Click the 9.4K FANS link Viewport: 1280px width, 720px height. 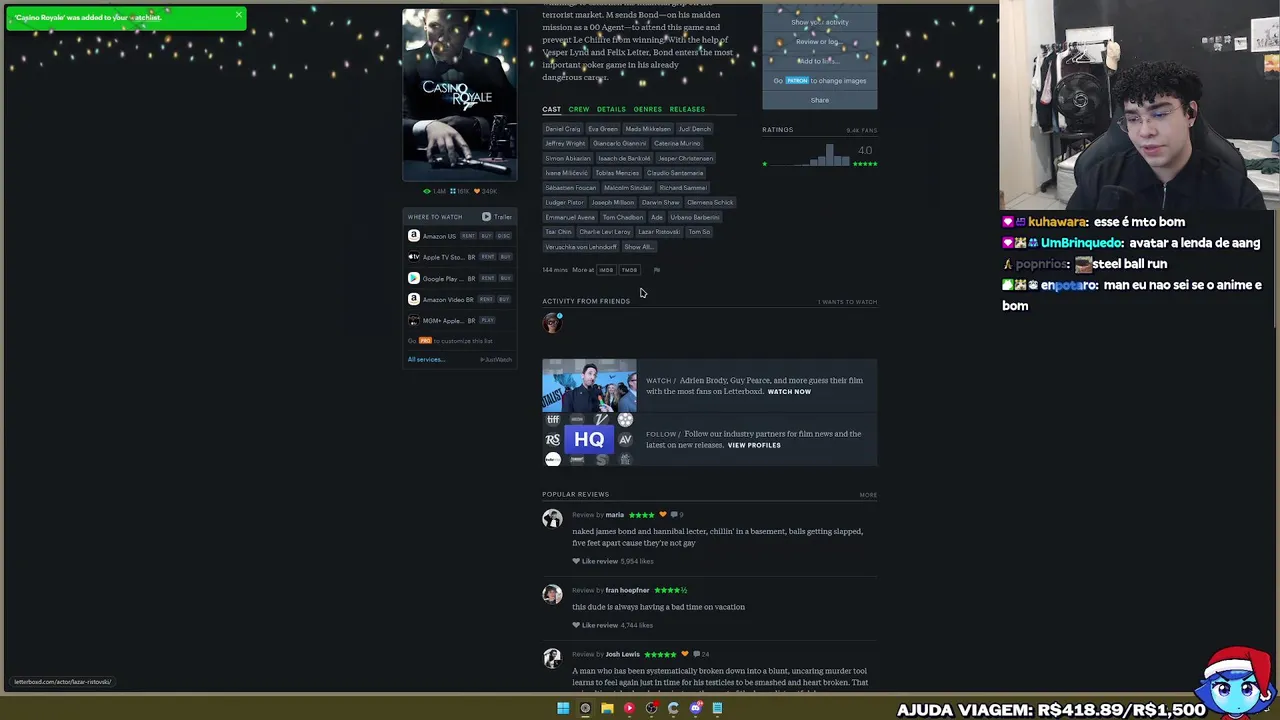pos(861,130)
